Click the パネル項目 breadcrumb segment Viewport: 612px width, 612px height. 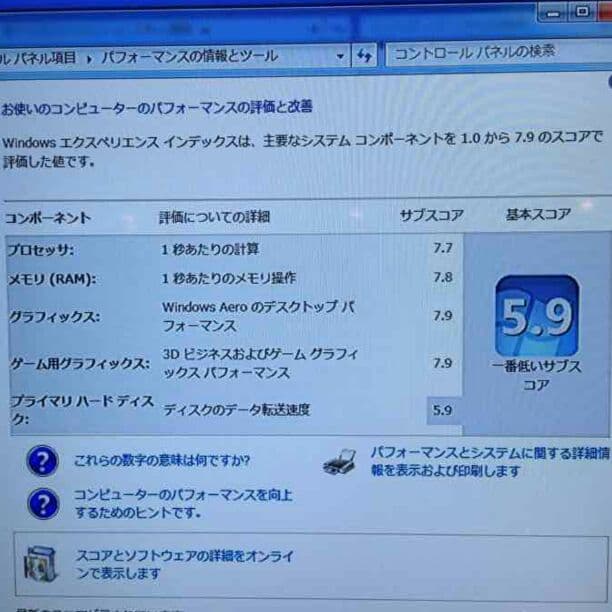click(38, 58)
